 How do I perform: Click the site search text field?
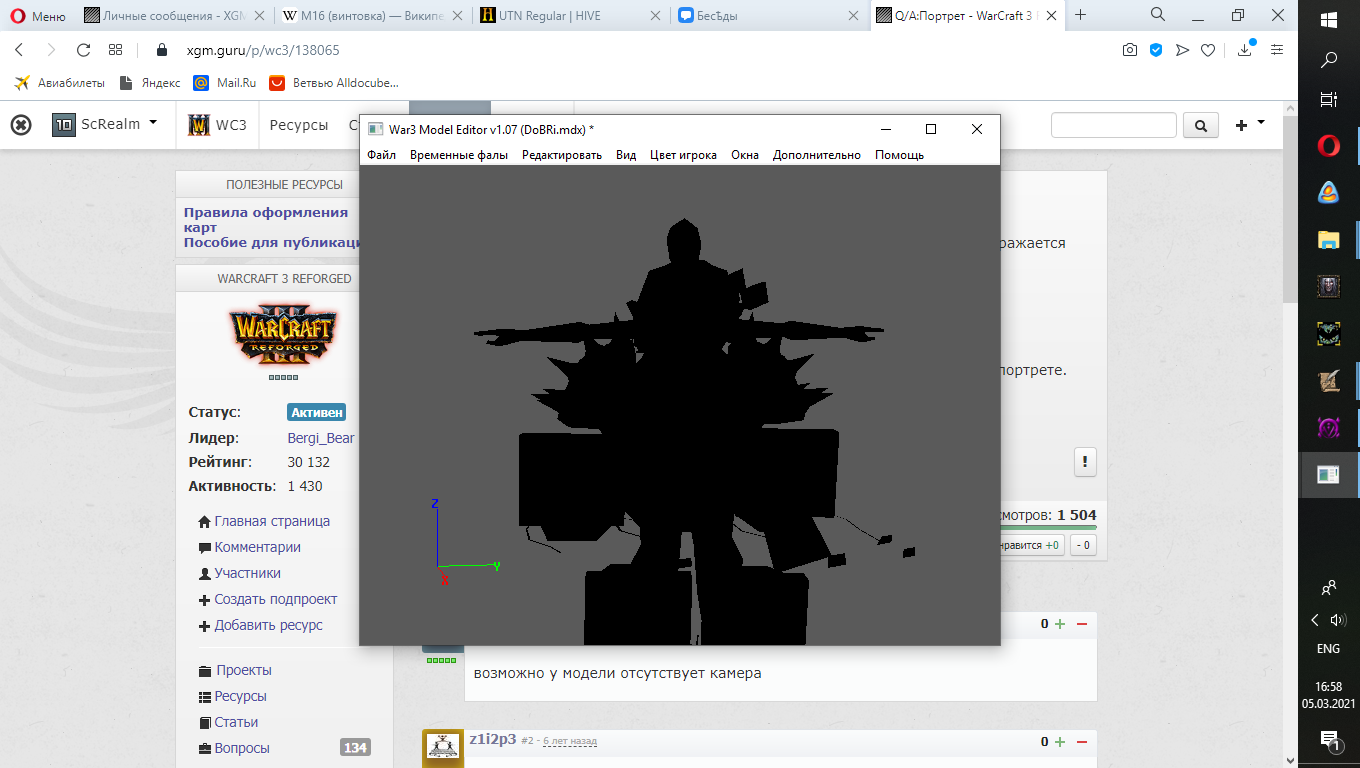pos(1113,125)
